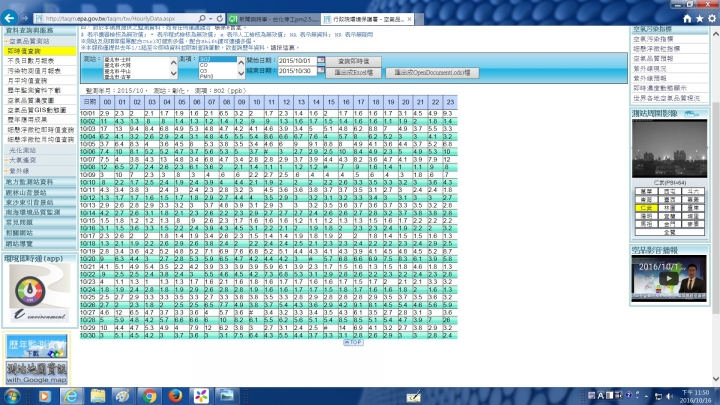Open Firefox from taskbar
The image size is (720, 405).
(x=175, y=396)
